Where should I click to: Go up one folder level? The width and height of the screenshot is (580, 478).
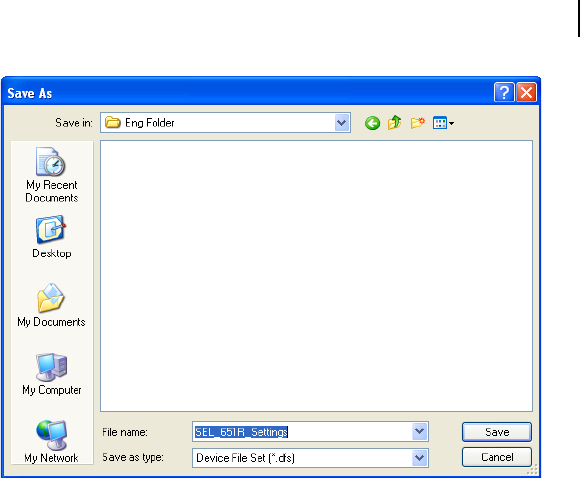pos(395,122)
